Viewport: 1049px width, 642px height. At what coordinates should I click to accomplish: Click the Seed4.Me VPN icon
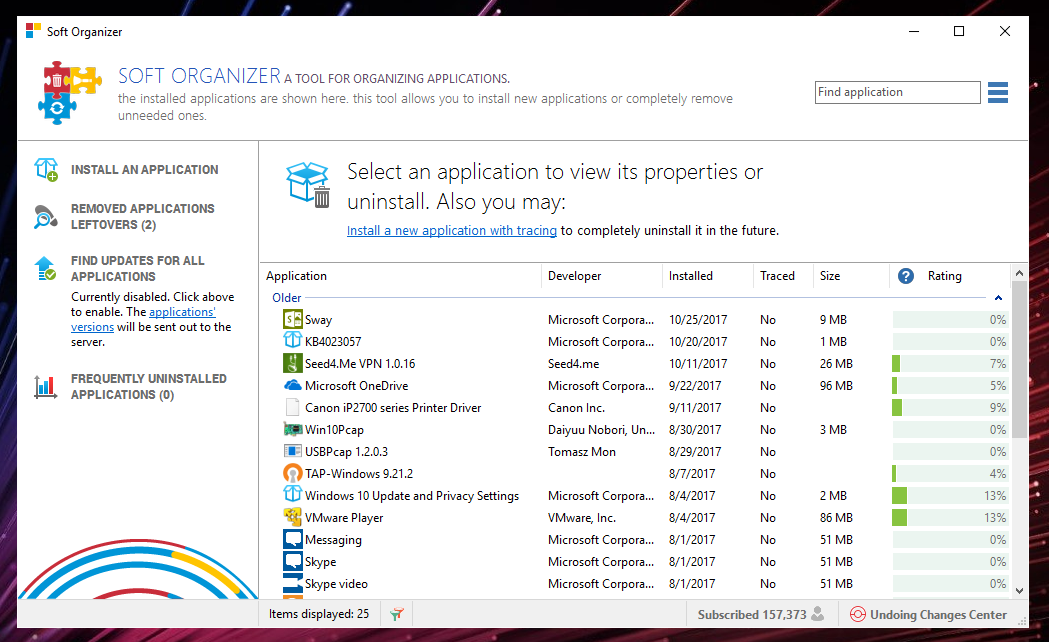tap(292, 363)
